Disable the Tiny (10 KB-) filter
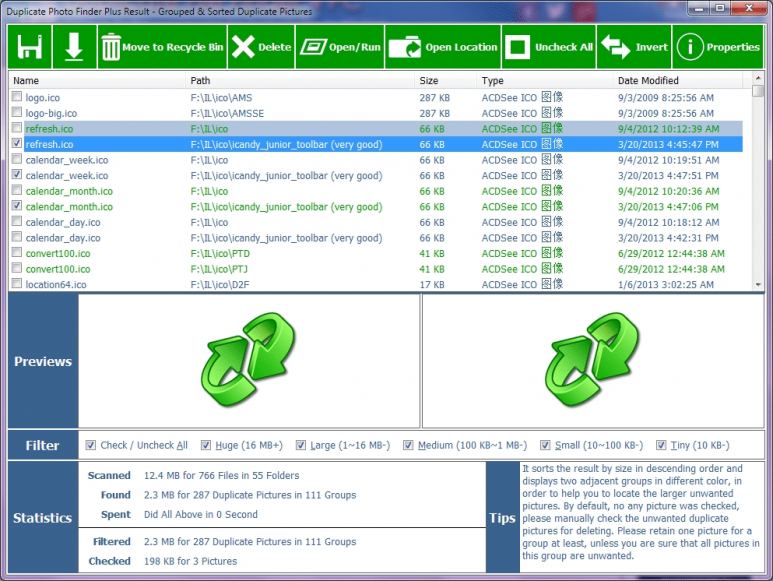The image size is (773, 581). click(x=659, y=445)
